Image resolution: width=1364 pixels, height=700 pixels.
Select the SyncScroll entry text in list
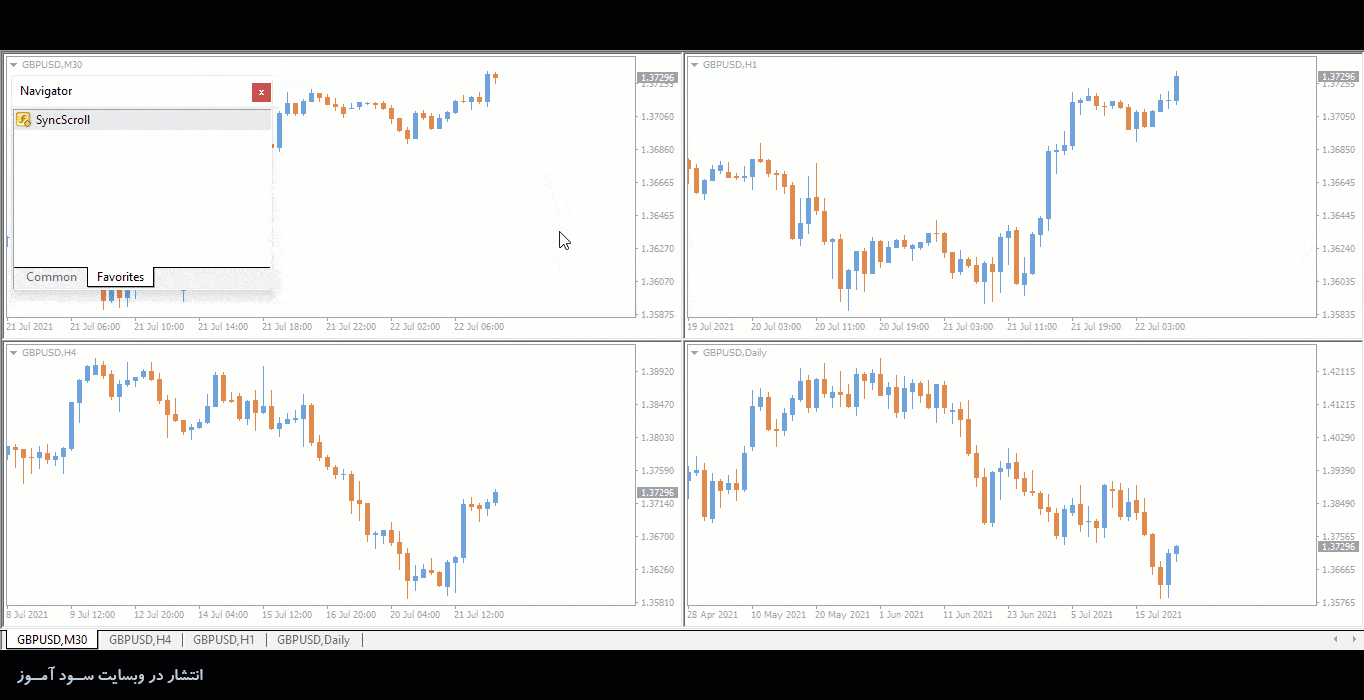pyautogui.click(x=63, y=120)
